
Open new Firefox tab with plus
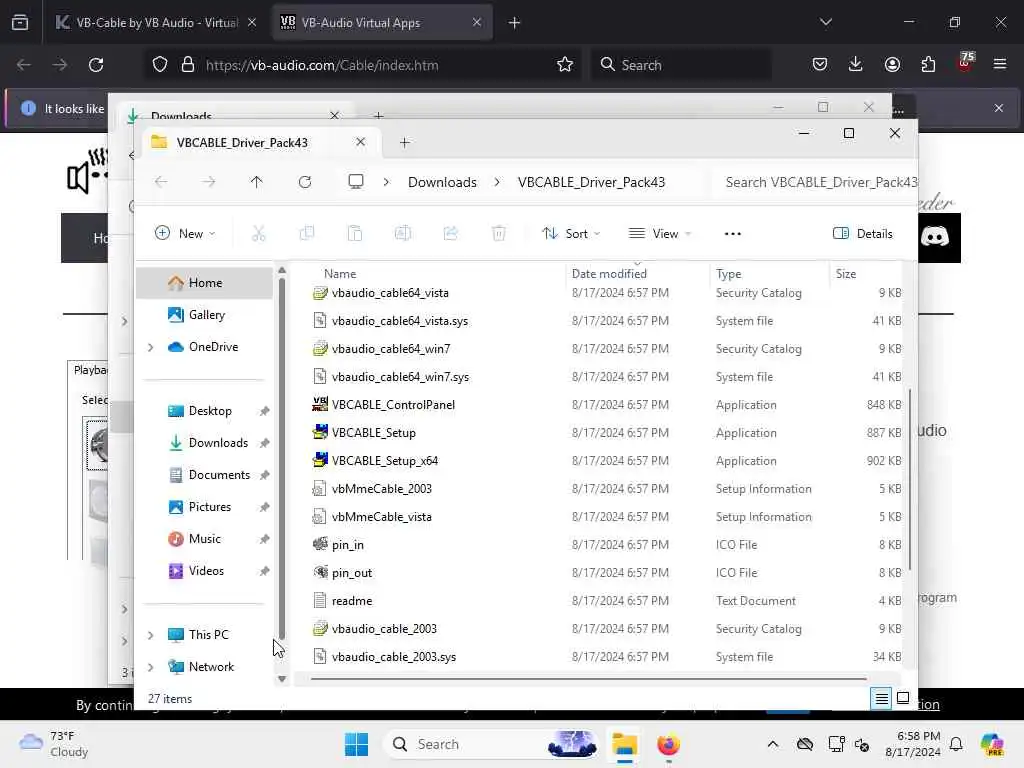[515, 22]
